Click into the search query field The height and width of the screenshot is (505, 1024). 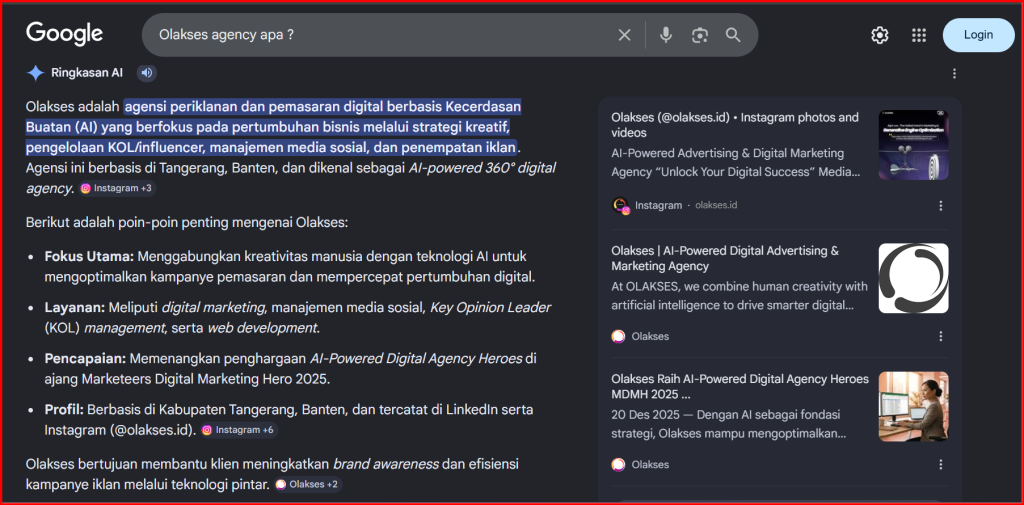point(380,35)
